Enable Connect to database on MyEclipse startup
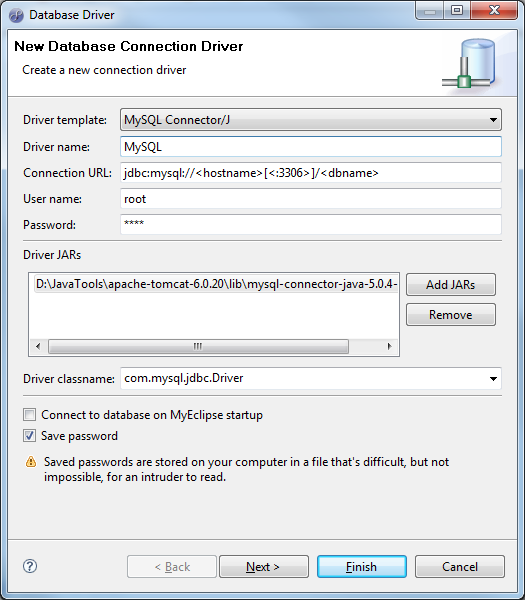The width and height of the screenshot is (525, 600). [29, 415]
